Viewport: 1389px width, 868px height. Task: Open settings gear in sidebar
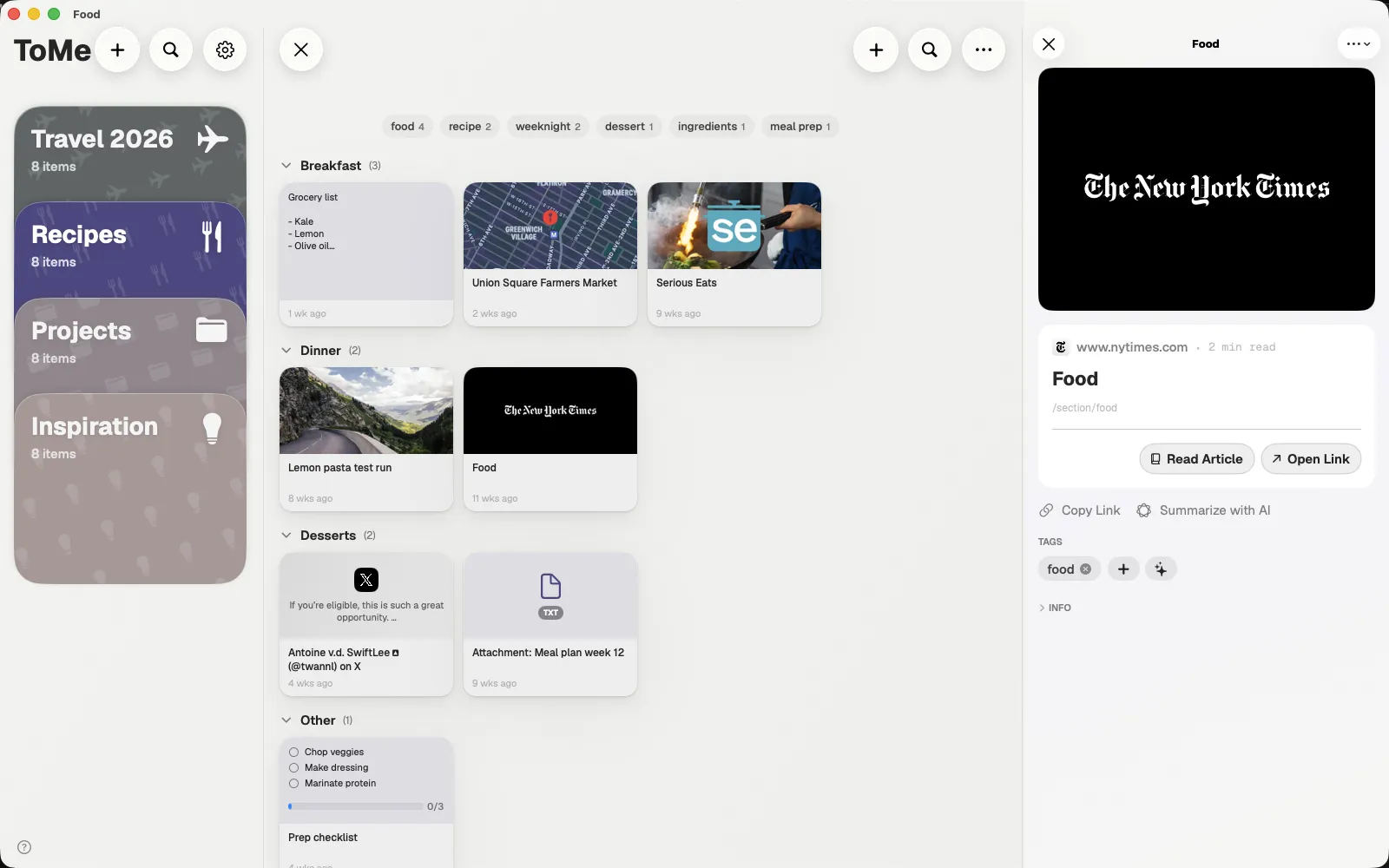[225, 50]
